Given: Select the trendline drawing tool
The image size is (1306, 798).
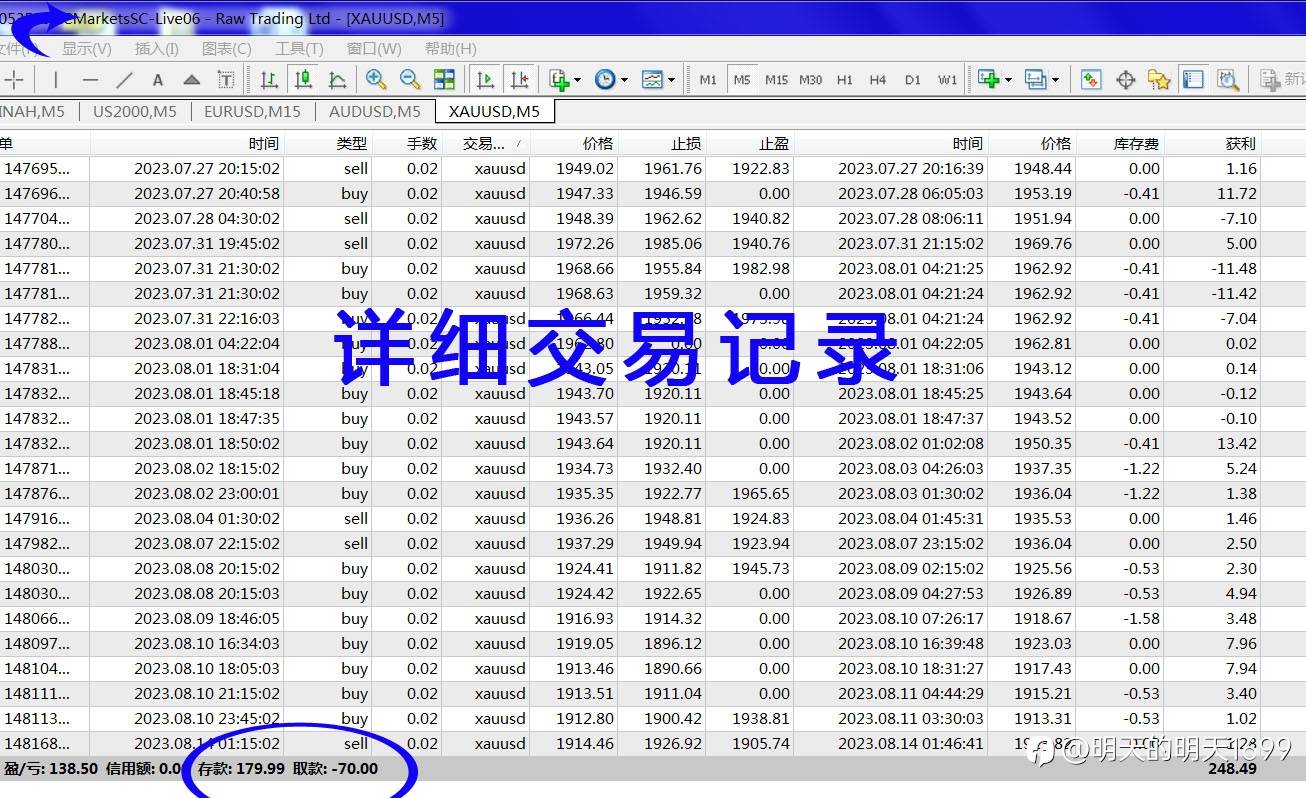Looking at the screenshot, I should (124, 80).
